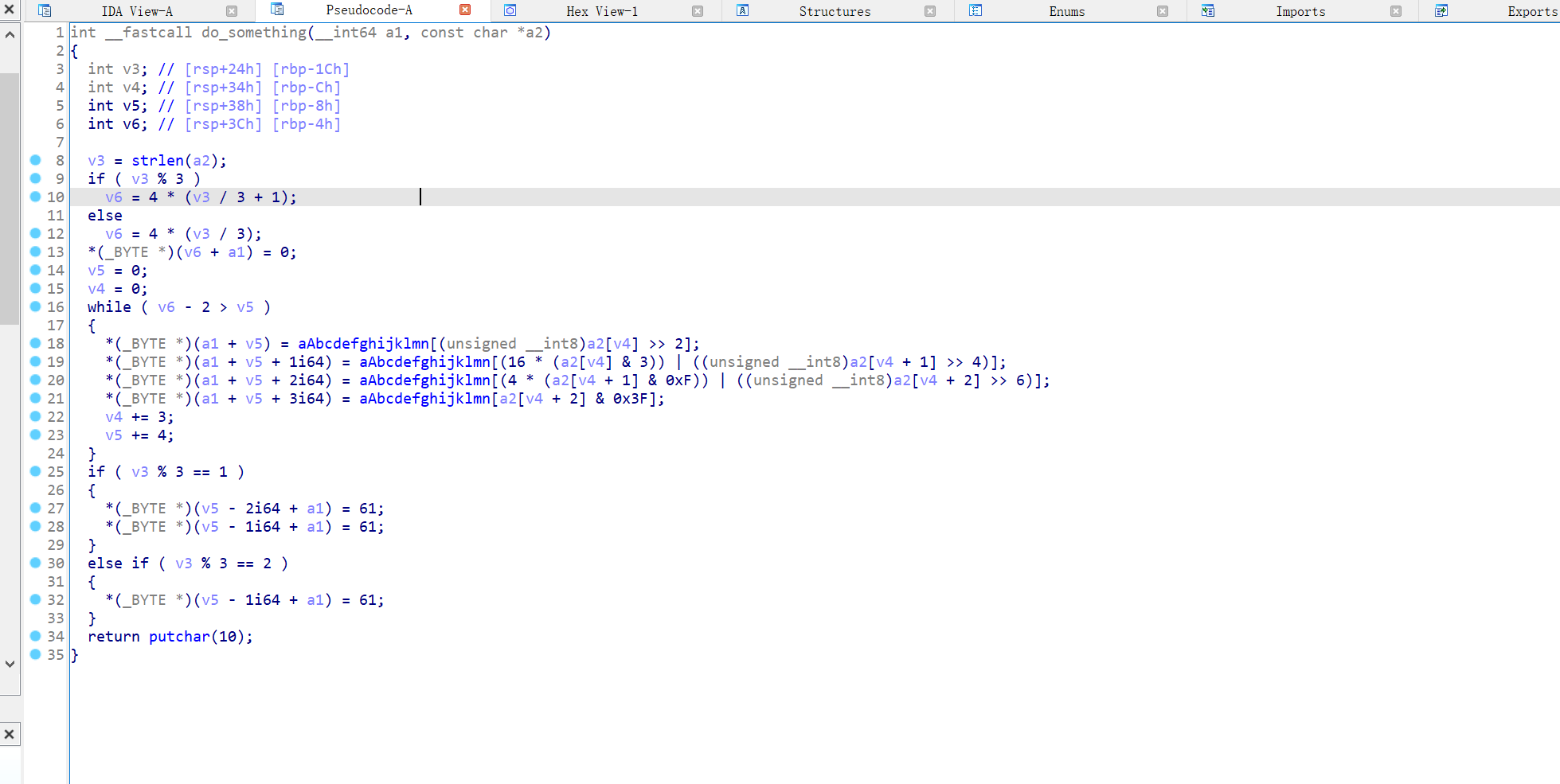Toggle breakpoint marker on line 25
This screenshot has height=784, width=1560.
36,471
